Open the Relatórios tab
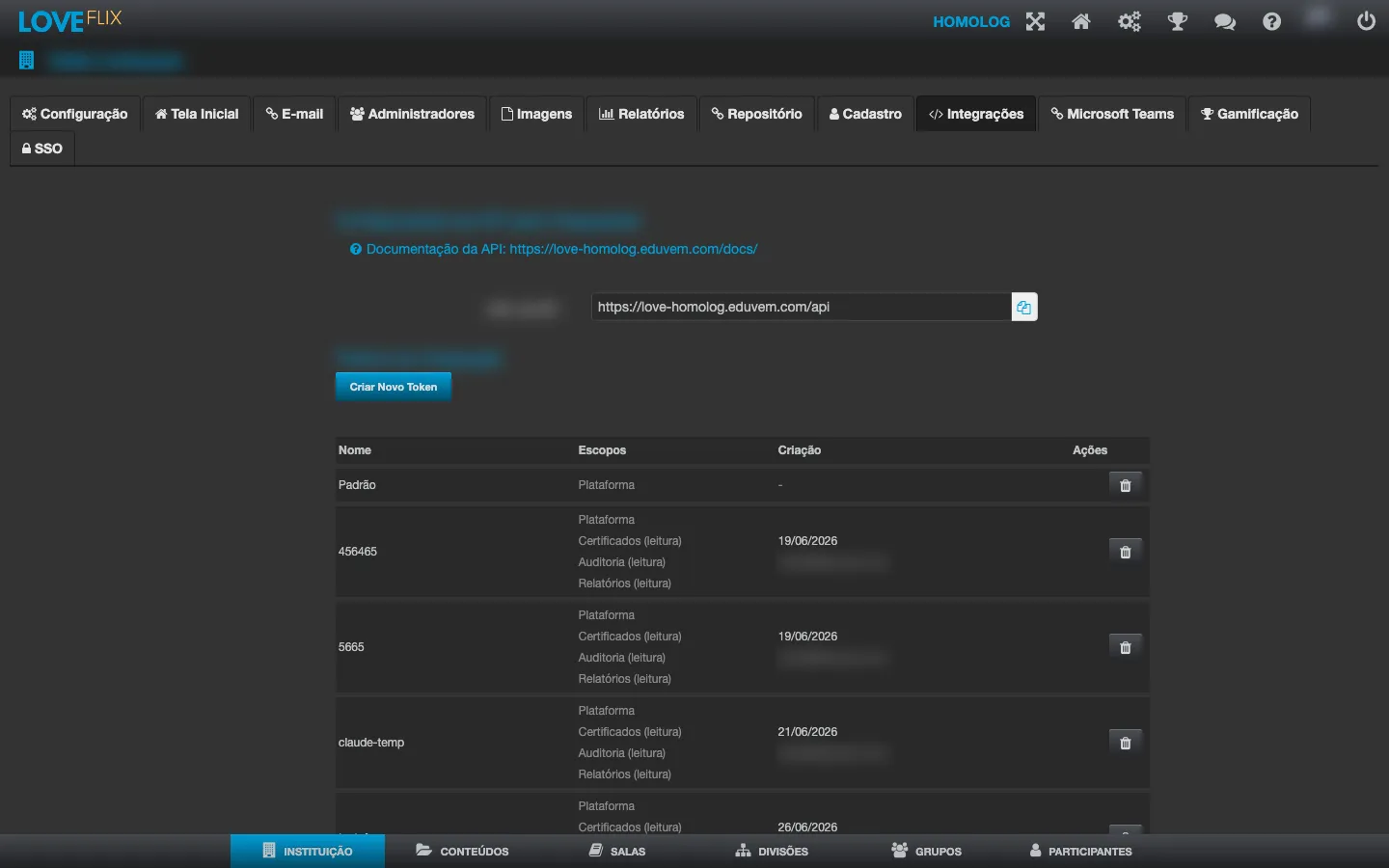This screenshot has height=868, width=1389. (641, 114)
